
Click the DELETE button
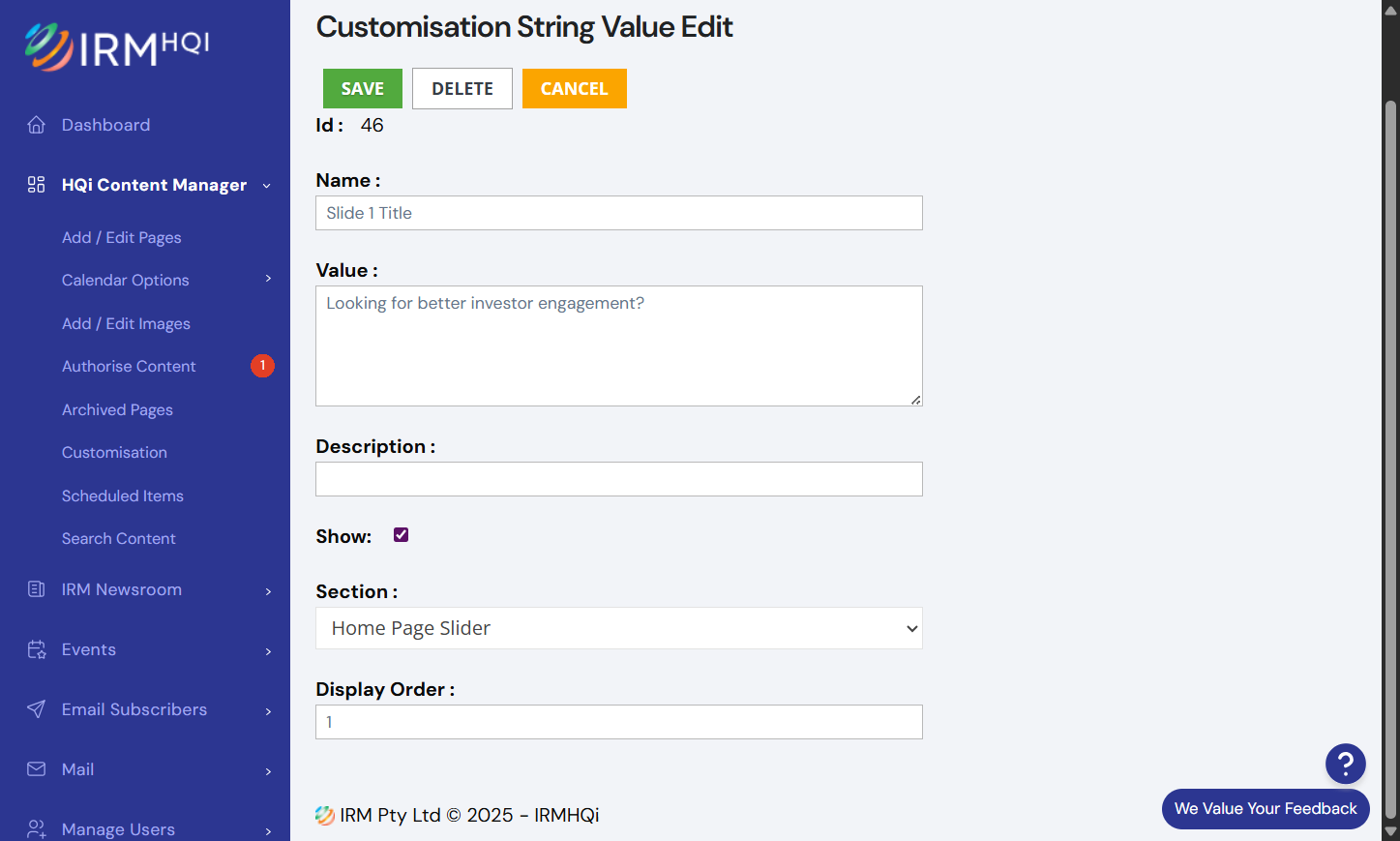[x=462, y=88]
